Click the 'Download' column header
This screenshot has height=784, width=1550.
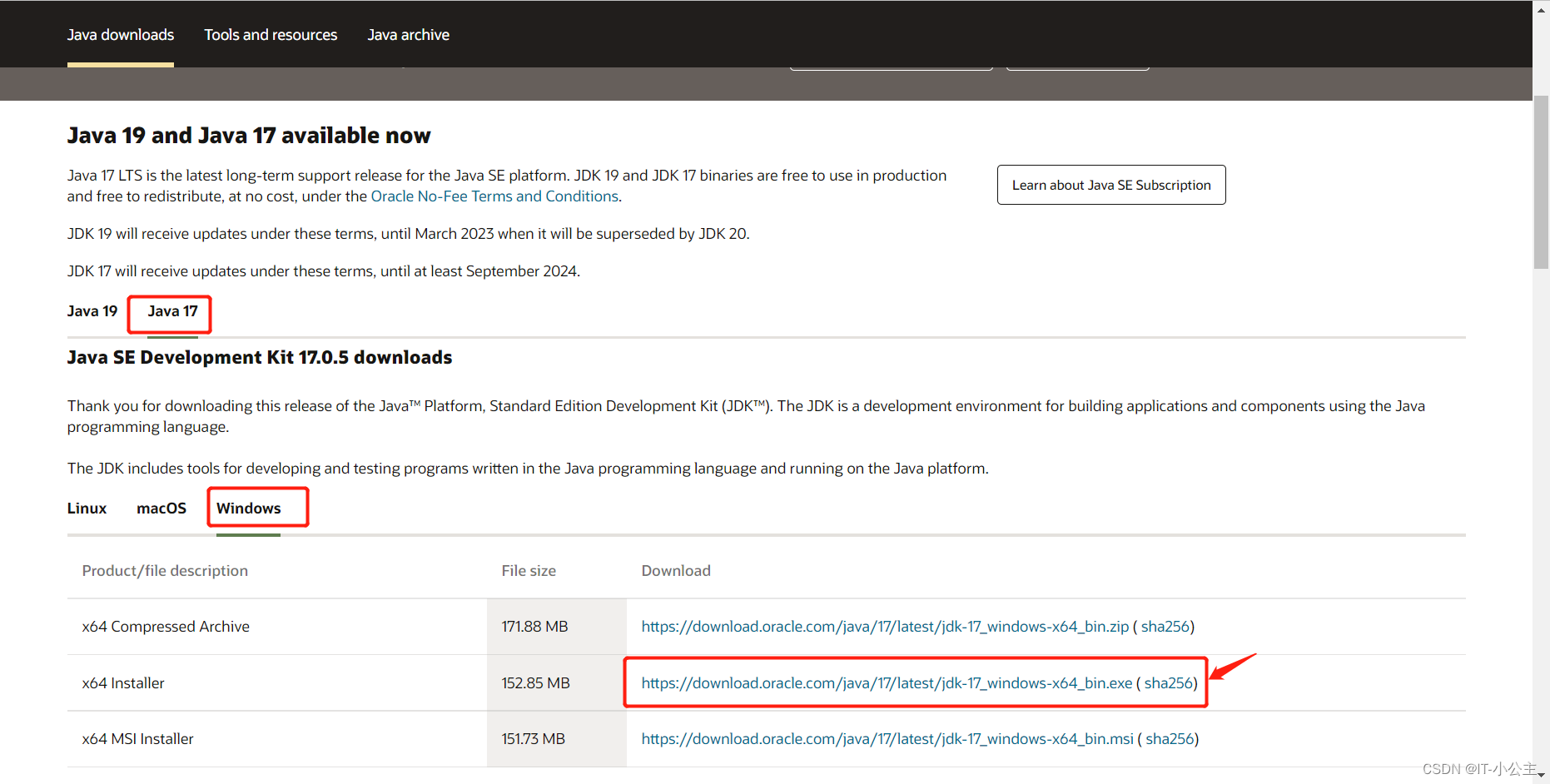pyautogui.click(x=676, y=571)
